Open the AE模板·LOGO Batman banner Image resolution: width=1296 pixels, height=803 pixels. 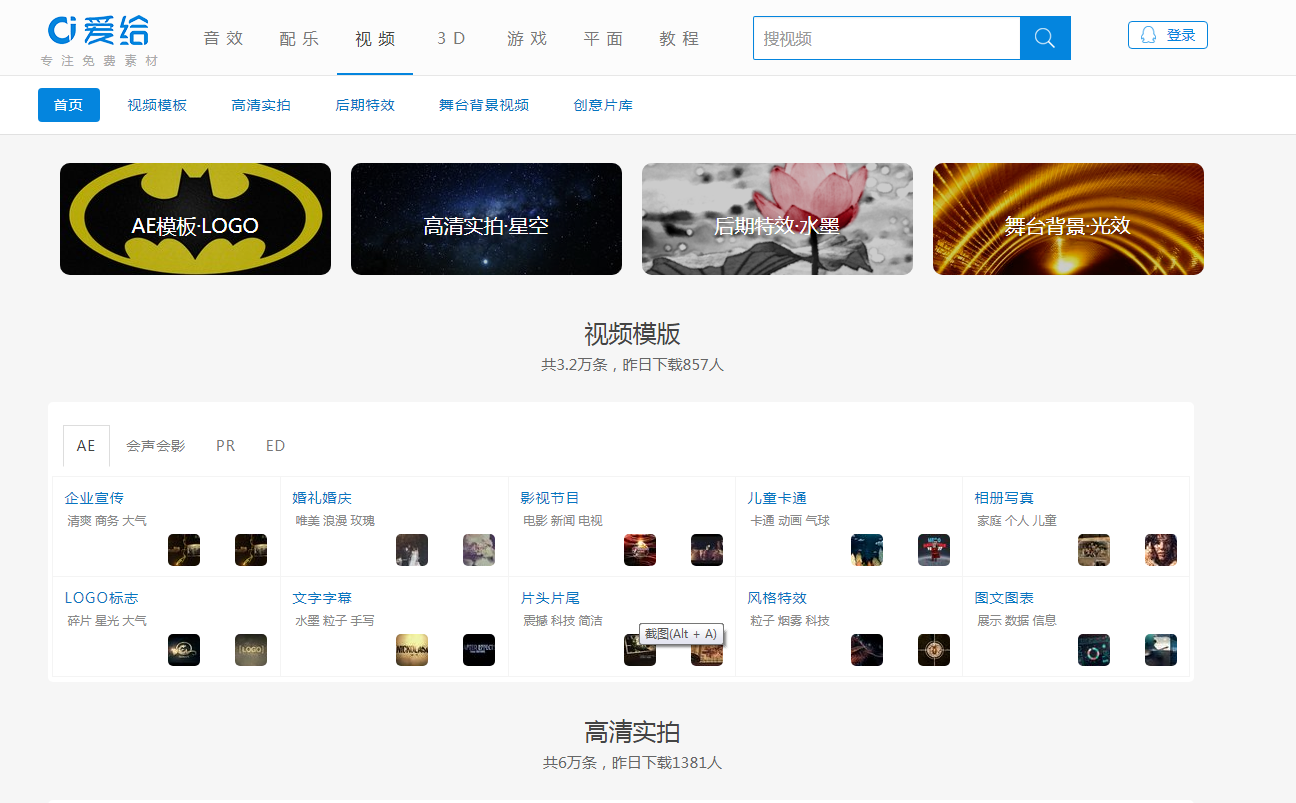pyautogui.click(x=195, y=219)
